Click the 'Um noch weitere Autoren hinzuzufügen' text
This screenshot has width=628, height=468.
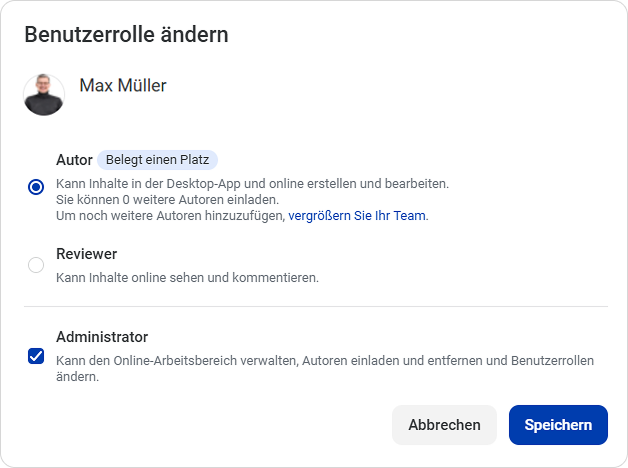(171, 216)
